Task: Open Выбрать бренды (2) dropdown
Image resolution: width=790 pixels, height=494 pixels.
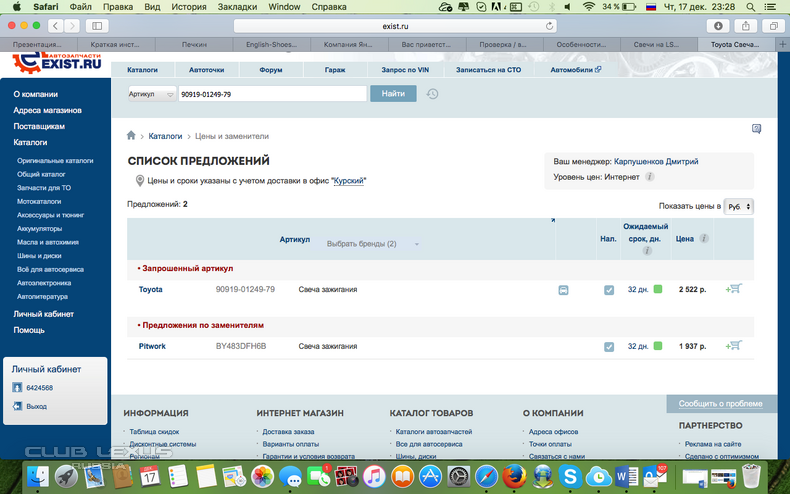Action: click(x=373, y=244)
